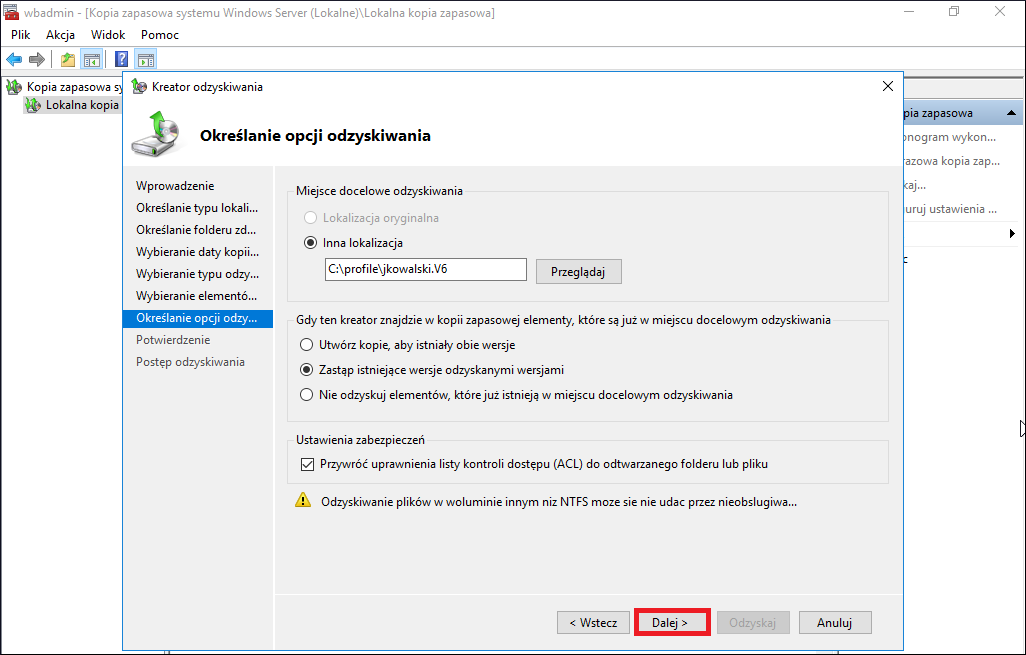Viewport: 1026px width, 655px height.
Task: Toggle the show/hide console tree icon
Action: (92, 60)
